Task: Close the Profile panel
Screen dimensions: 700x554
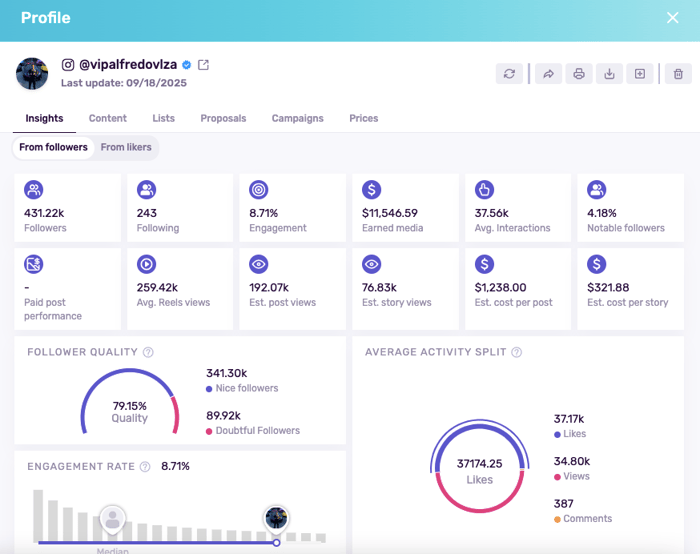Action: [x=672, y=18]
